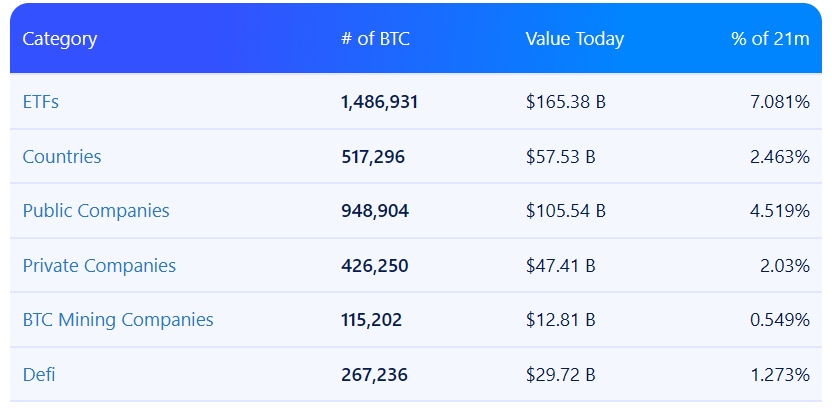Click the Category column header

60,39
